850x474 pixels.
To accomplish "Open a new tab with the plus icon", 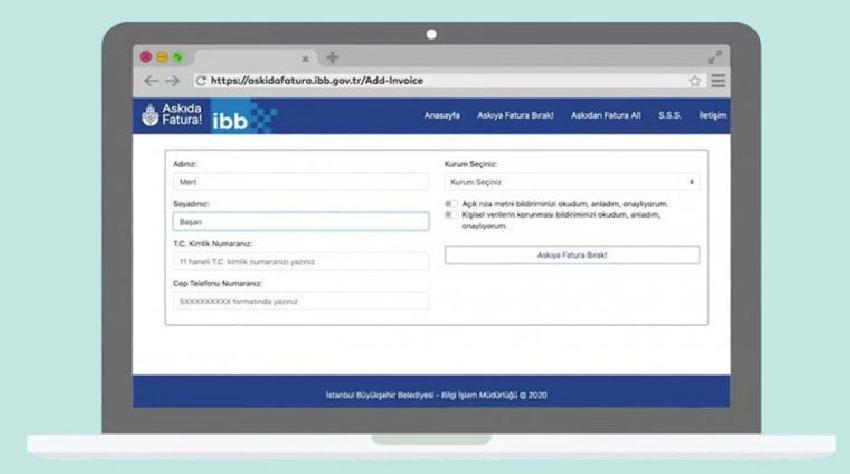I will pyautogui.click(x=332, y=58).
